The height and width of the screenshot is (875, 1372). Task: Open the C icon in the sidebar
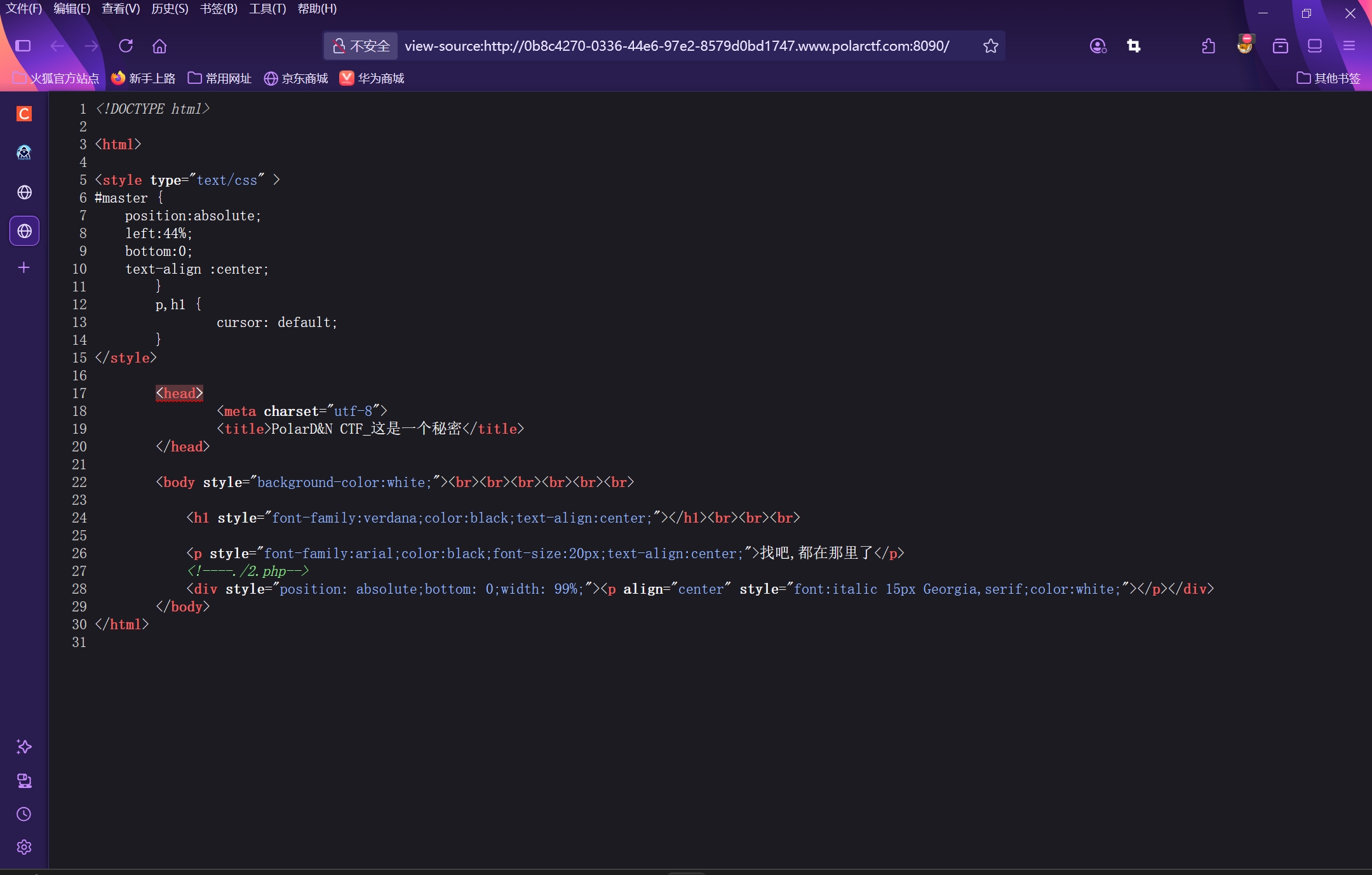pyautogui.click(x=24, y=114)
